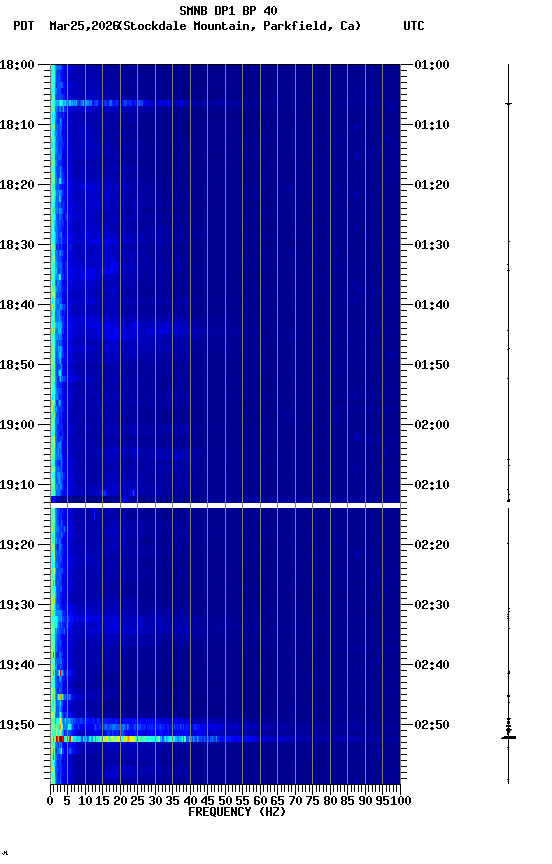Click the Mar25,2026 date text
The width and height of the screenshot is (552, 864).
coord(83,26)
